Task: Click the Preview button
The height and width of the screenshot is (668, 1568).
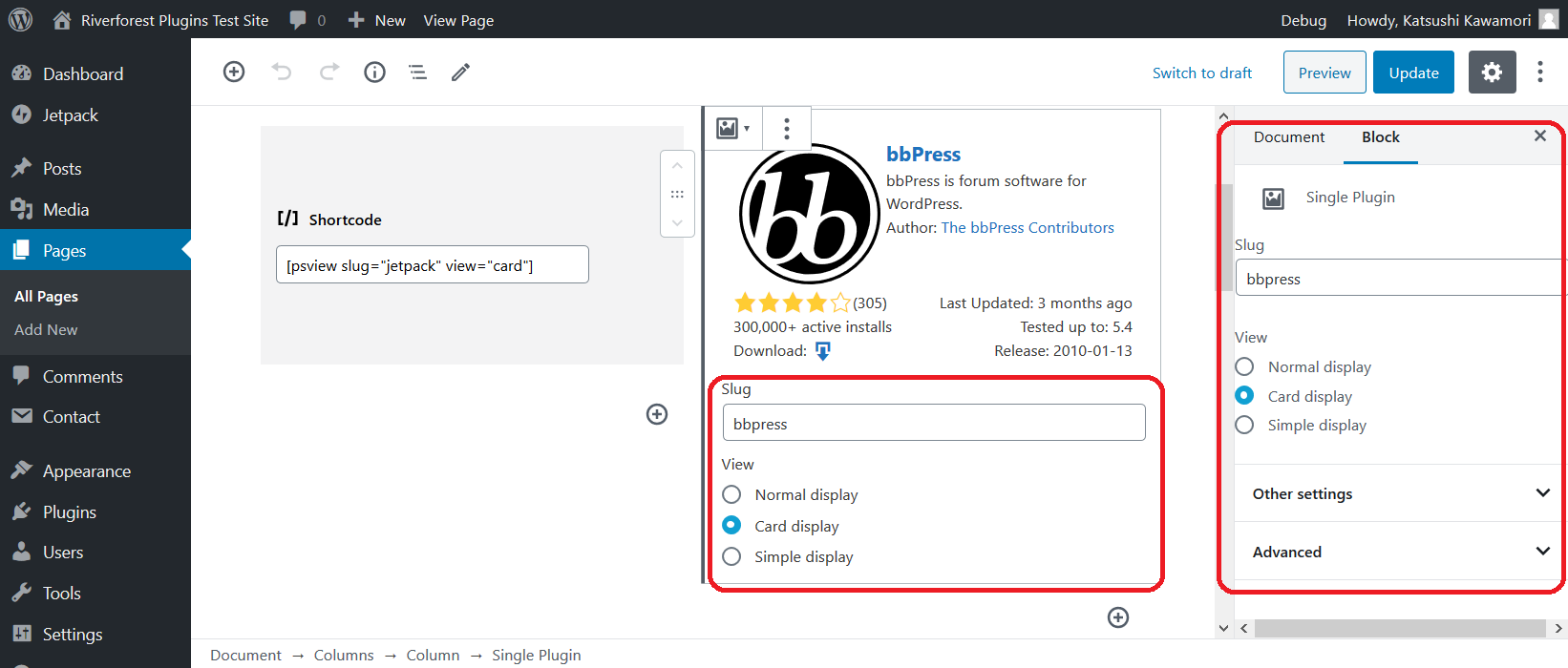Action: coord(1324,73)
